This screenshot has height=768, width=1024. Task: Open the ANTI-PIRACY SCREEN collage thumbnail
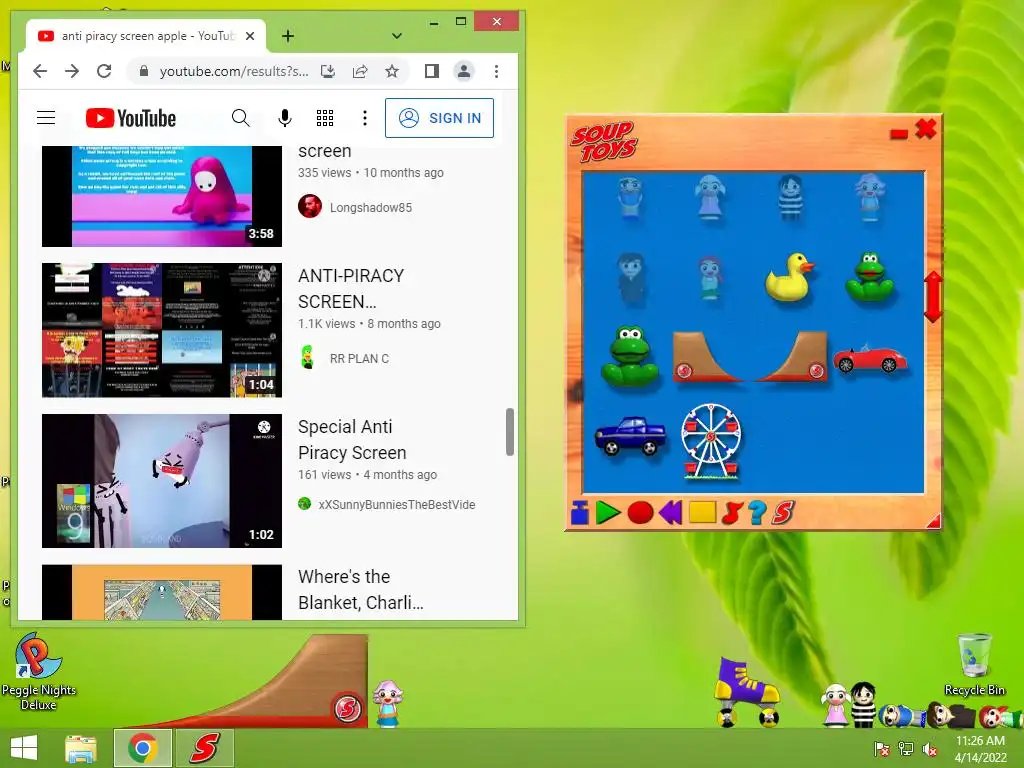tap(162, 330)
